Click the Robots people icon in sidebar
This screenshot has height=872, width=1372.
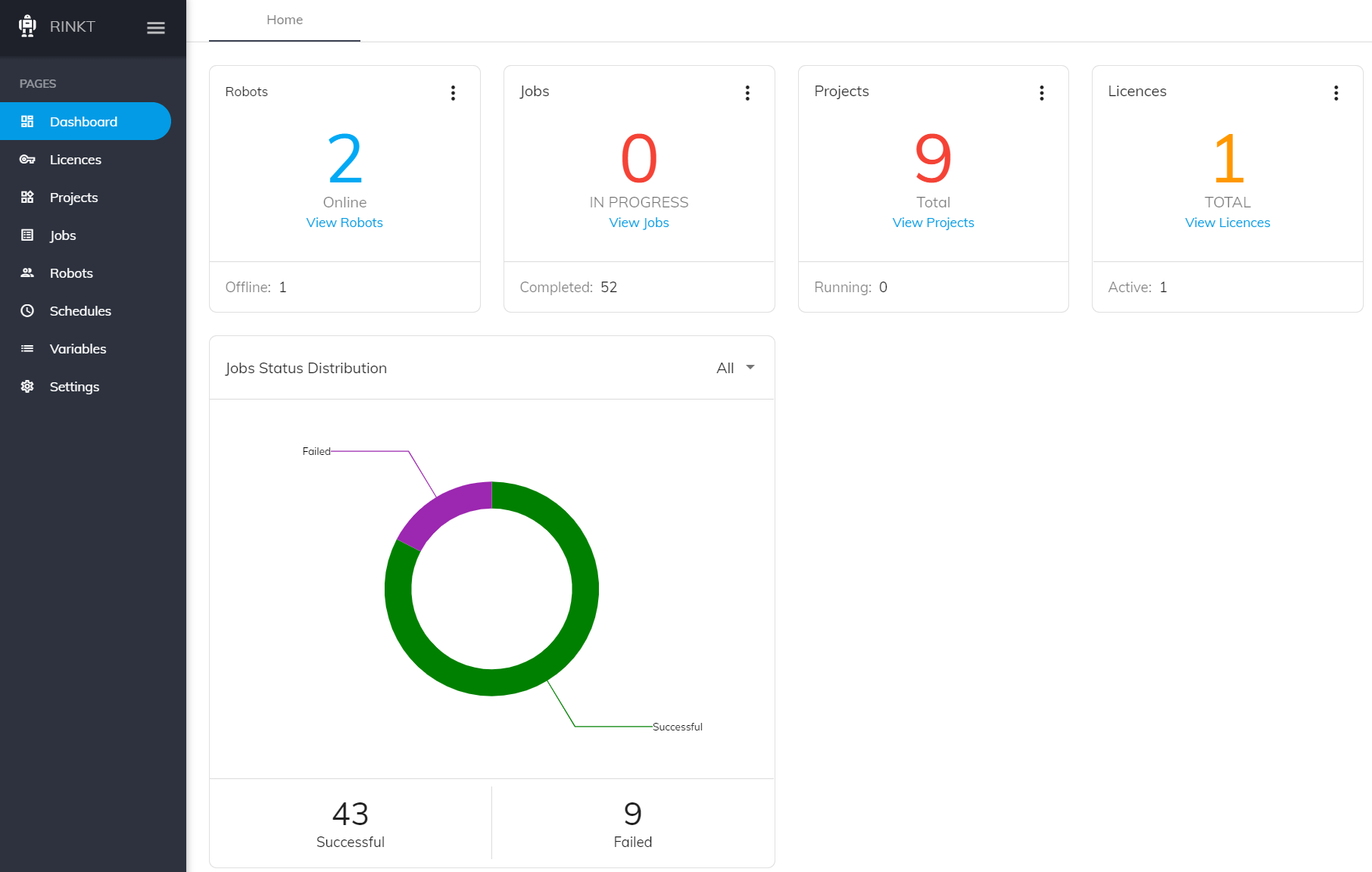tap(27, 273)
